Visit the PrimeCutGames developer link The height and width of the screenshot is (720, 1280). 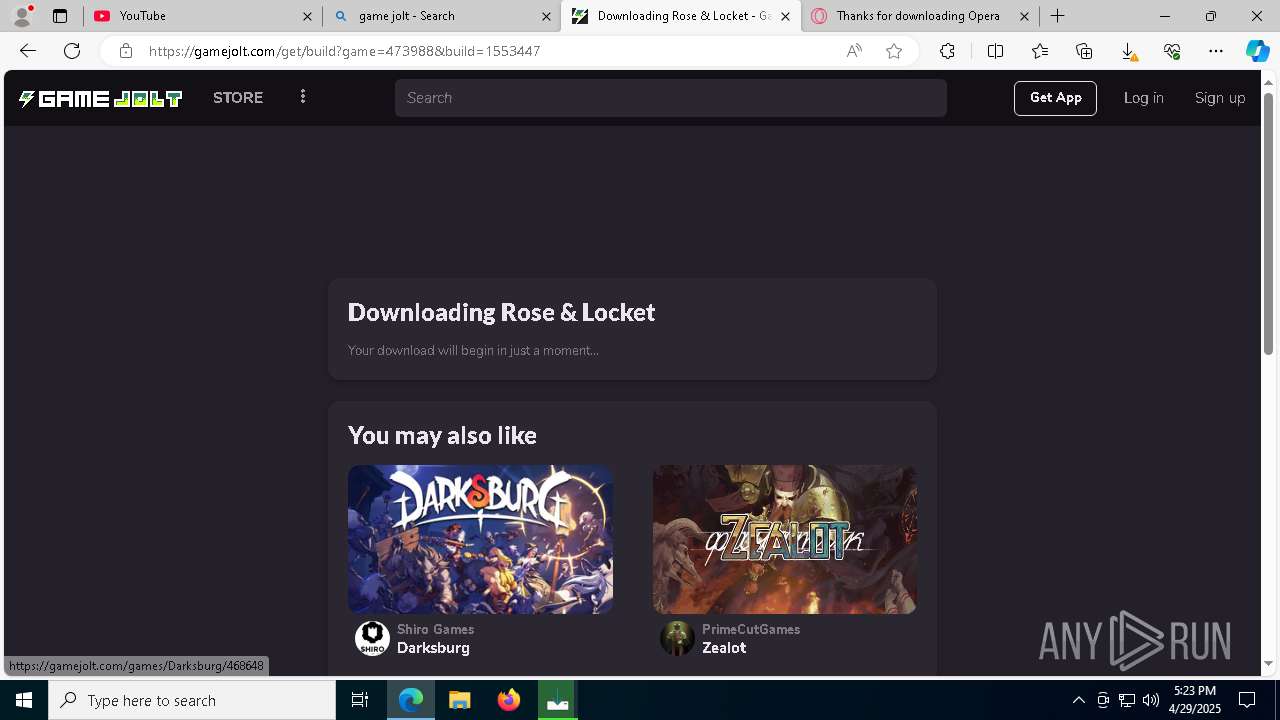click(x=751, y=629)
